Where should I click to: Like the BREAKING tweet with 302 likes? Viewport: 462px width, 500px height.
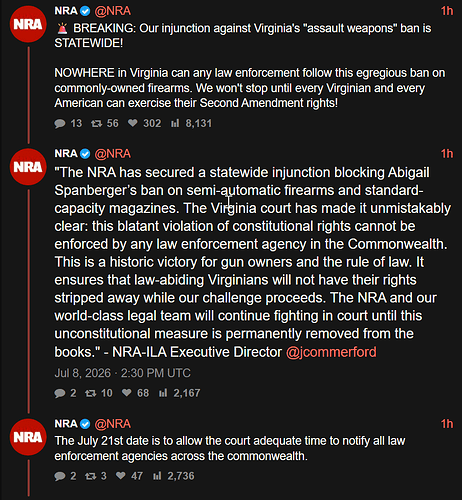[x=133, y=123]
